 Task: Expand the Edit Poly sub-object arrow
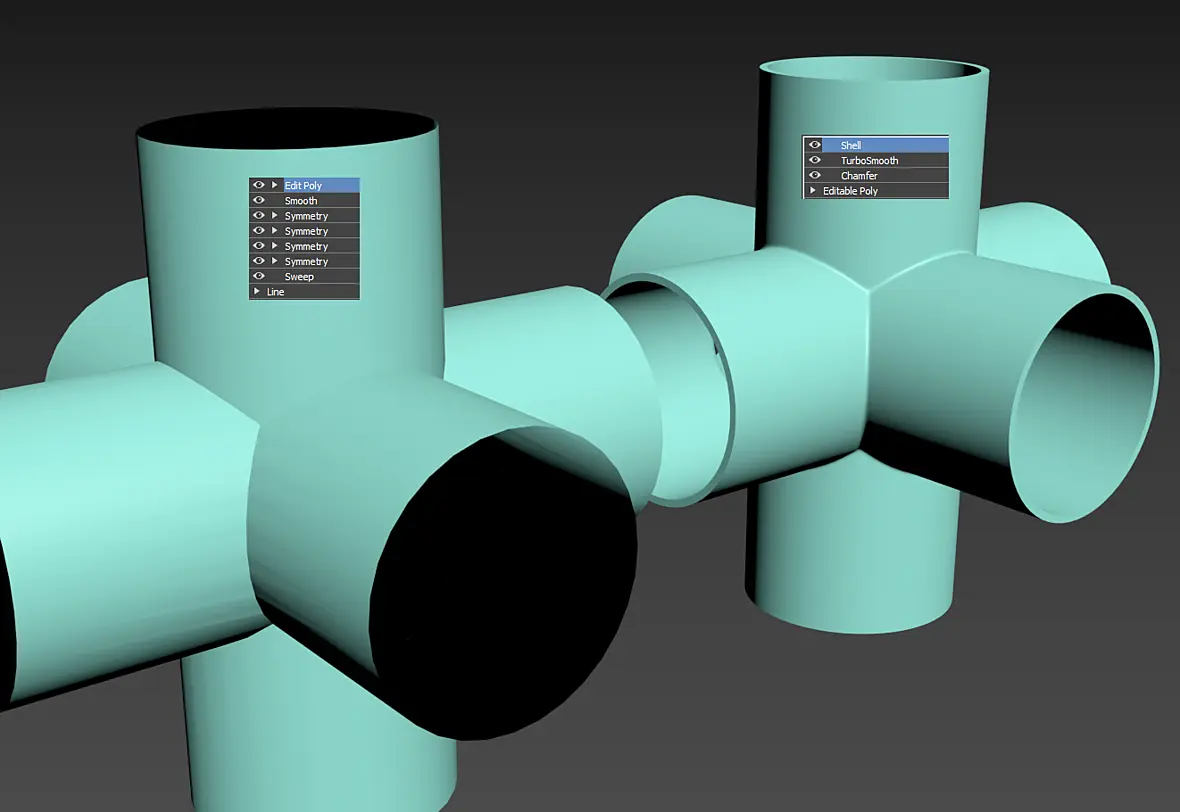275,185
